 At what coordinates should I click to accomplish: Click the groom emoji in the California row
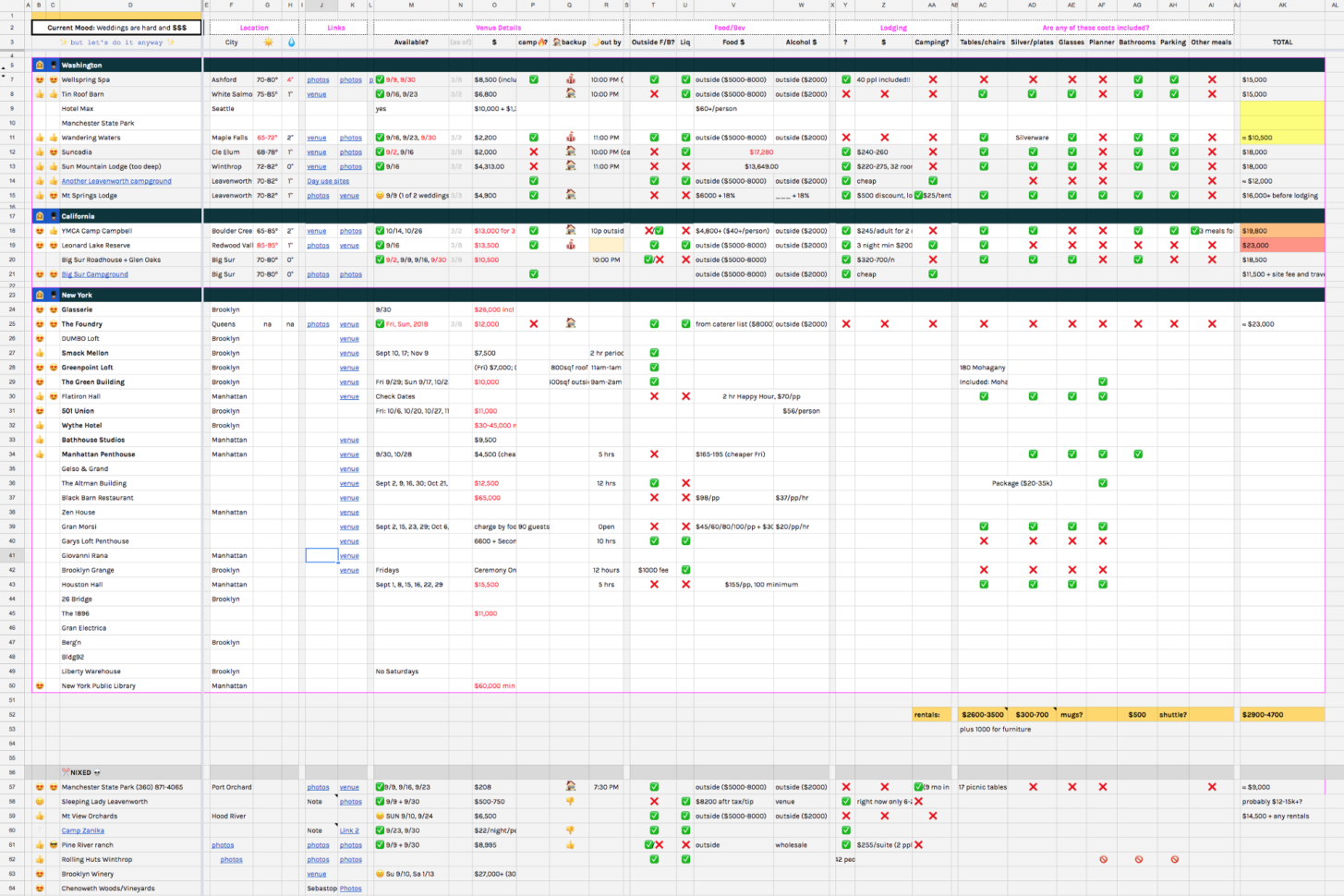coord(54,216)
